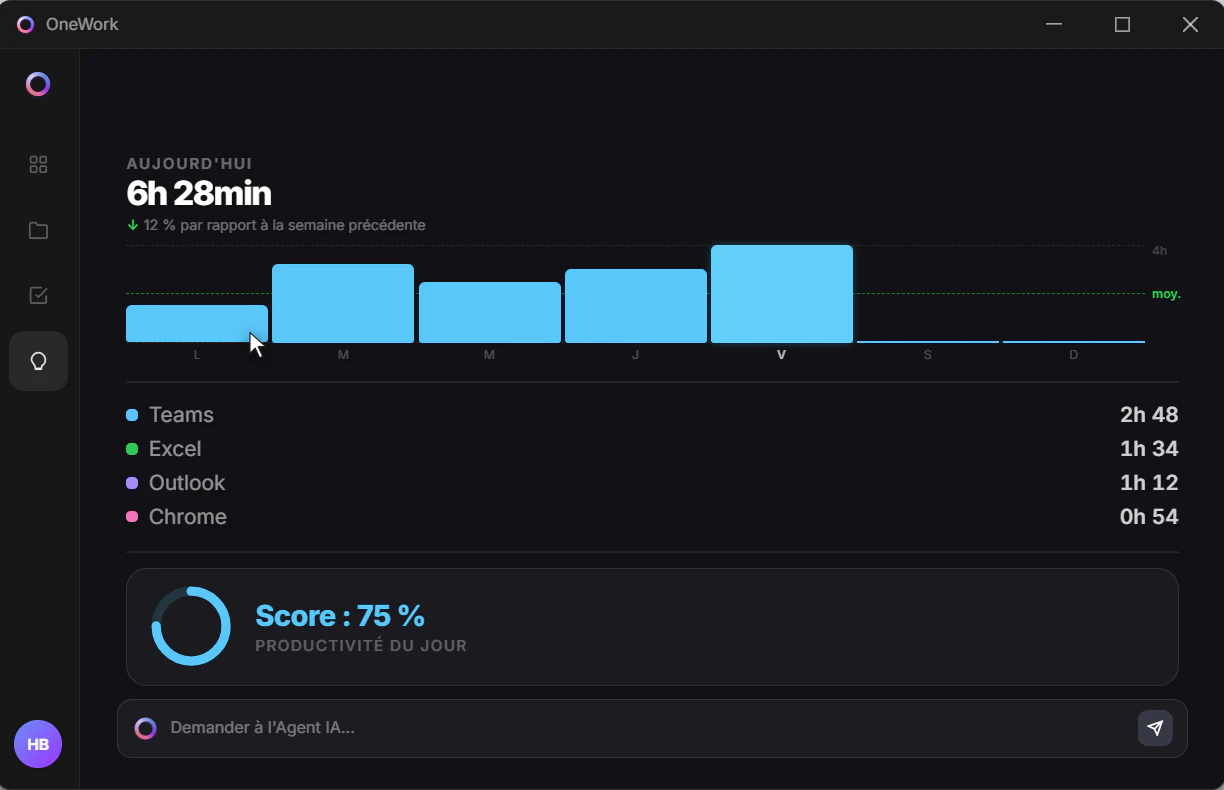This screenshot has width=1224, height=790.
Task: Send message with the paper plane icon
Action: [1155, 728]
